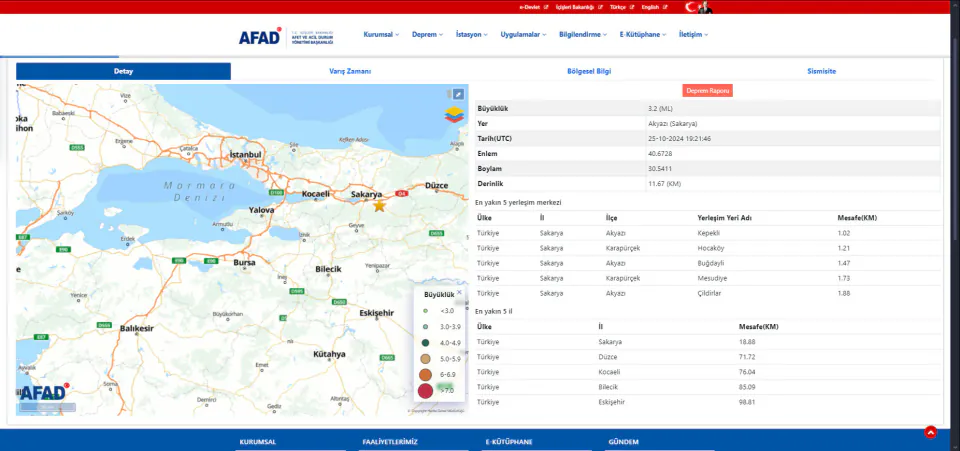This screenshot has width=960, height=451.
Task: Click the location value Akyazı (Sakarya)
Action: click(672, 124)
